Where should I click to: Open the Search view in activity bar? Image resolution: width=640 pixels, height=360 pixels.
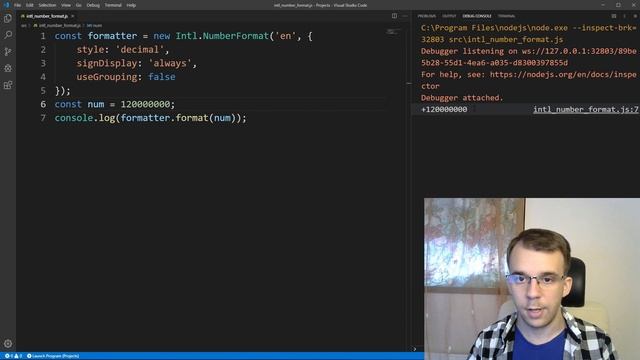pos(8,35)
